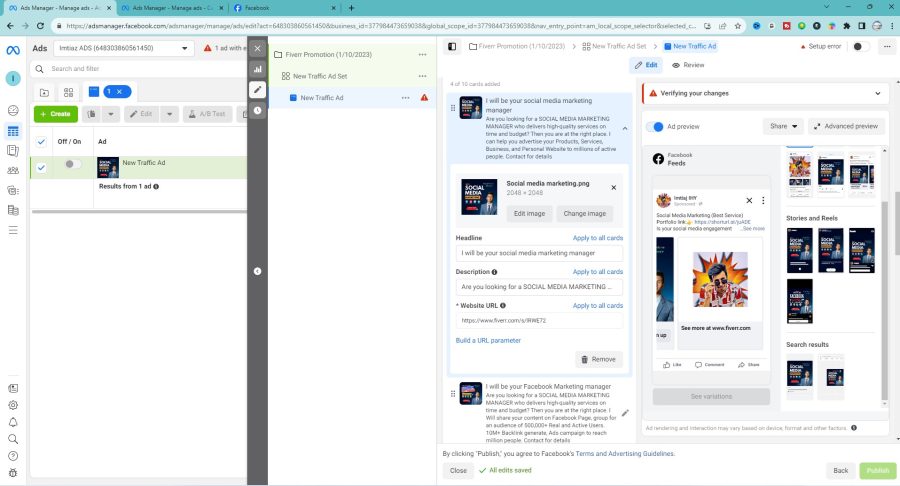The width and height of the screenshot is (900, 486).
Task: Open the Imtiaz ADS account dropdown
Action: (x=123, y=48)
